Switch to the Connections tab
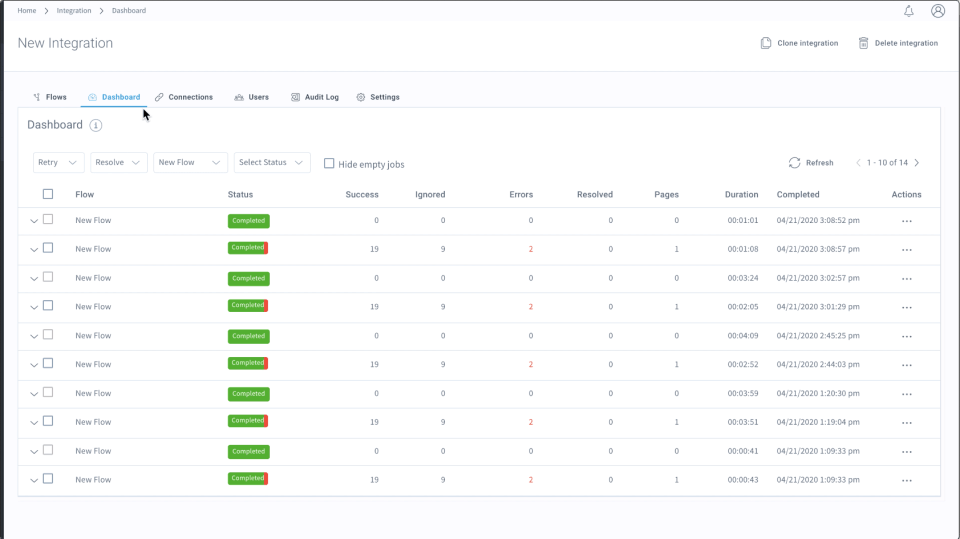This screenshot has width=960, height=539. pos(184,97)
